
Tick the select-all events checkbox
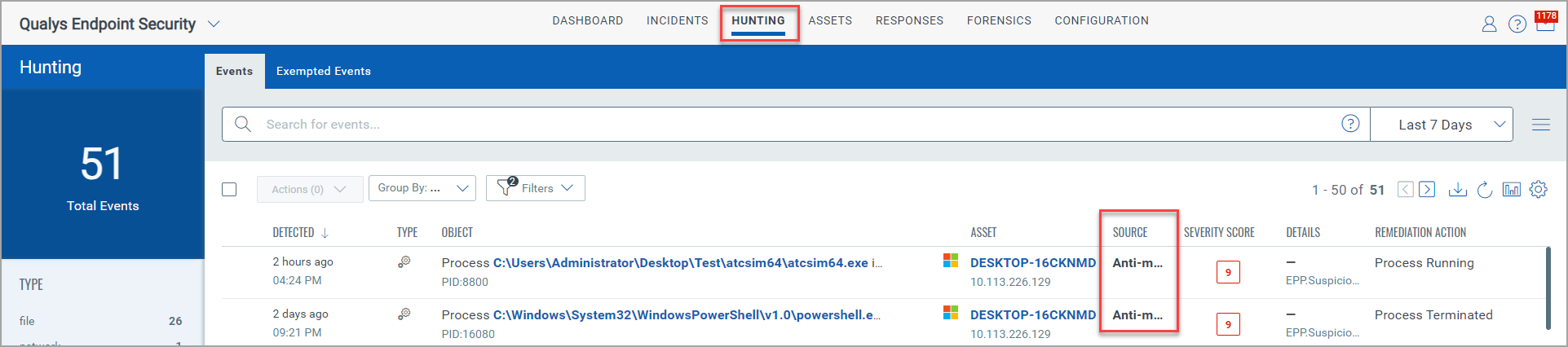(229, 189)
